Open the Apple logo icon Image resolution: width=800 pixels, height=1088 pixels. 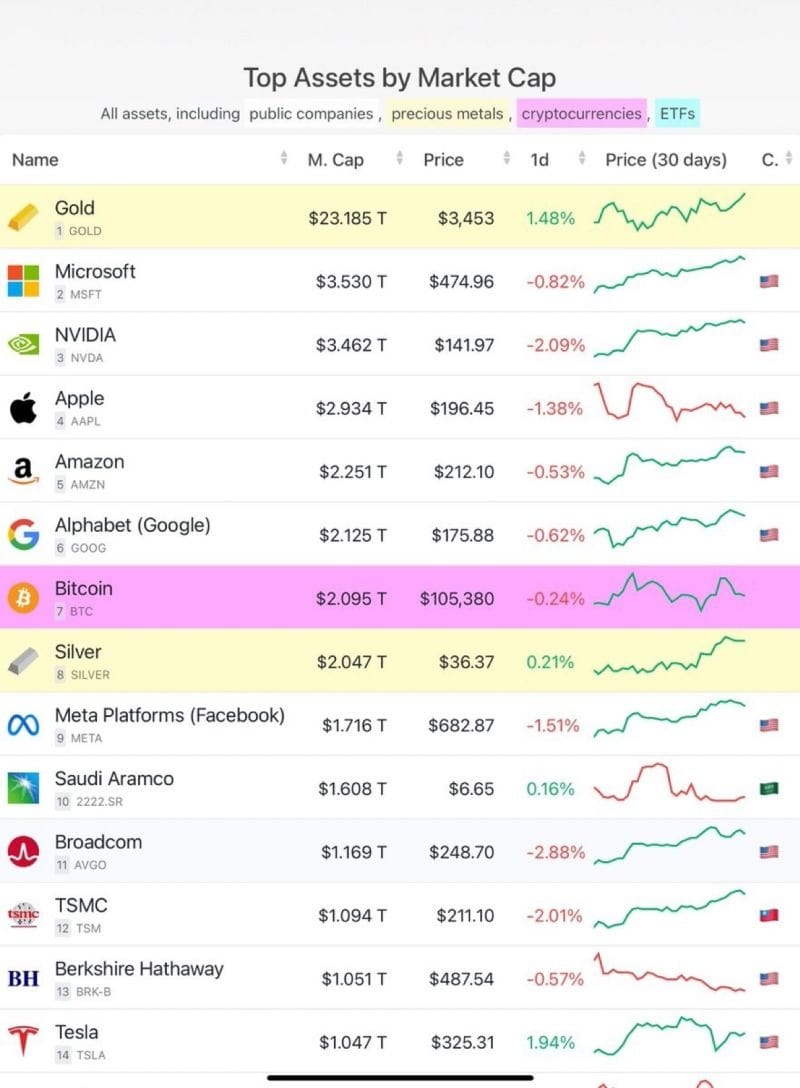point(23,408)
